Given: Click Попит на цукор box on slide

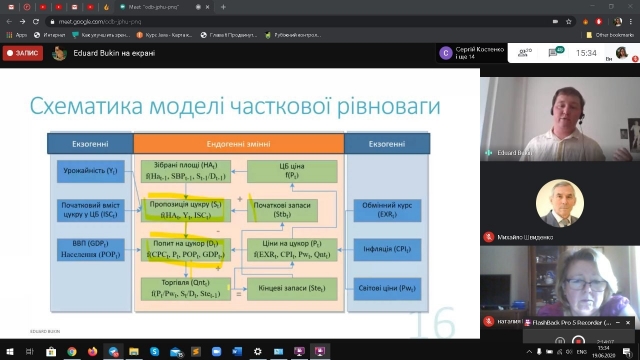Looking at the screenshot, I should click(x=186, y=249).
